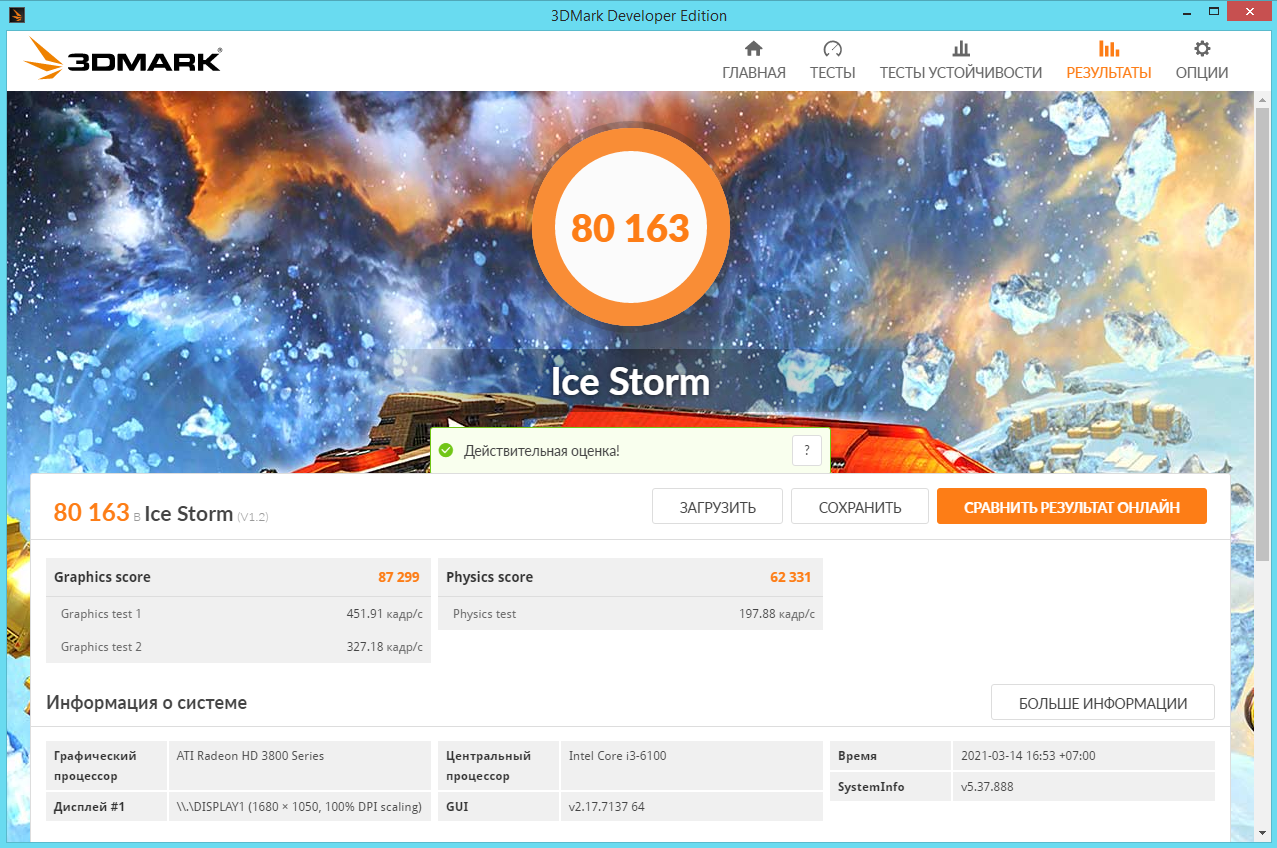The height and width of the screenshot is (848, 1277).
Task: Click the Graphics score value 87 299
Action: pyautogui.click(x=399, y=577)
